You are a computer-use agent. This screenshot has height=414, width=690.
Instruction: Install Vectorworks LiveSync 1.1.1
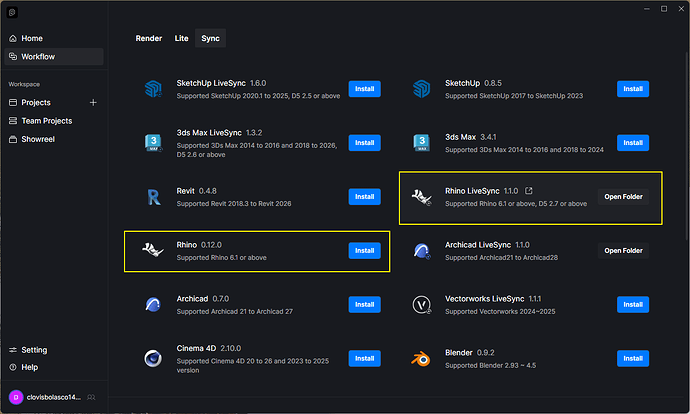(633, 304)
